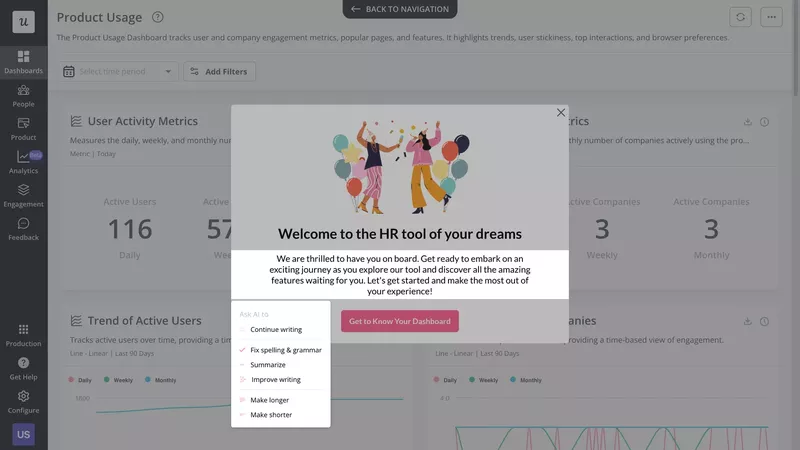Select Fix spelling & grammar option
800x450 pixels.
285,350
